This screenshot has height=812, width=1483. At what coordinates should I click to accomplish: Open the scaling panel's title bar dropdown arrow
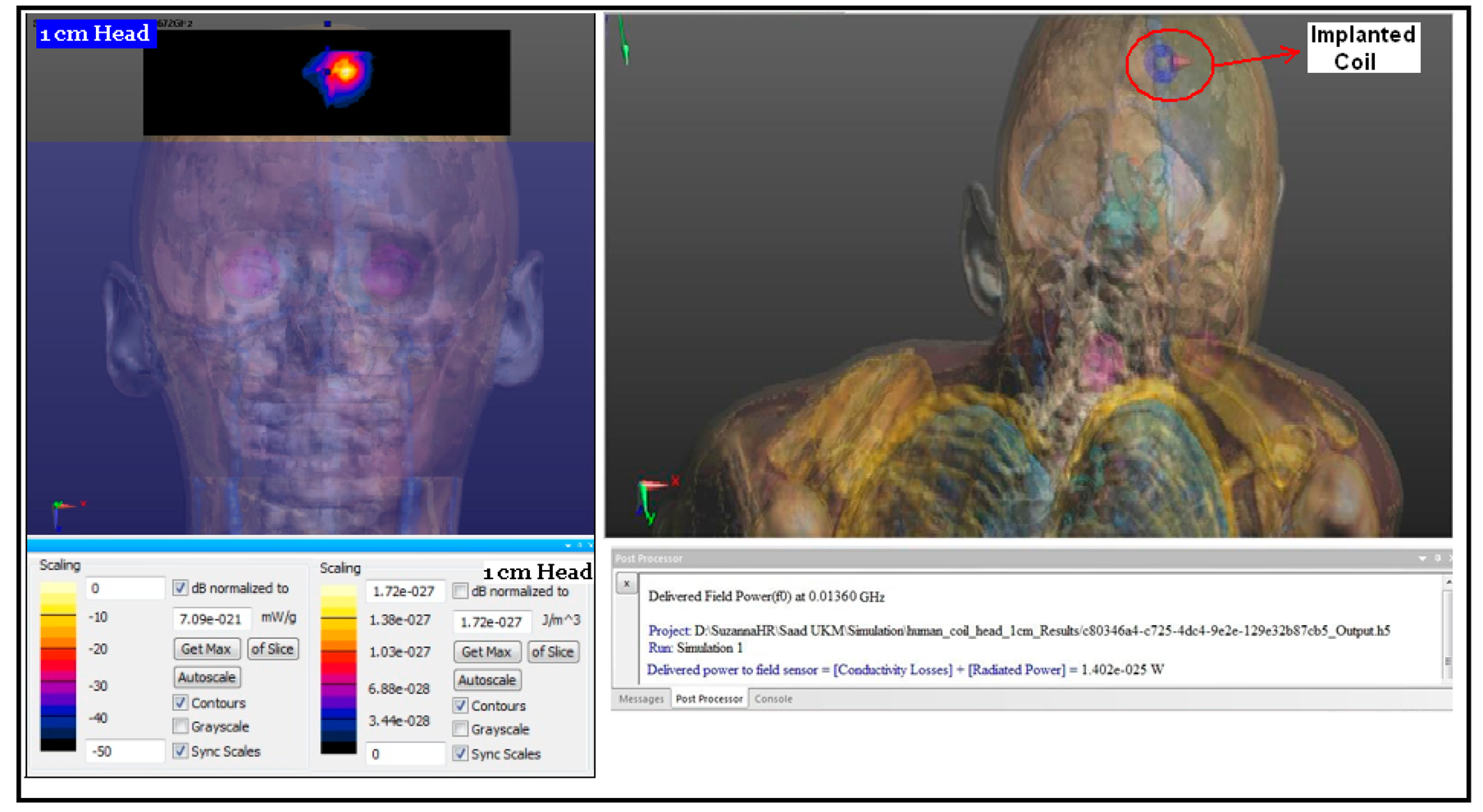[x=568, y=545]
